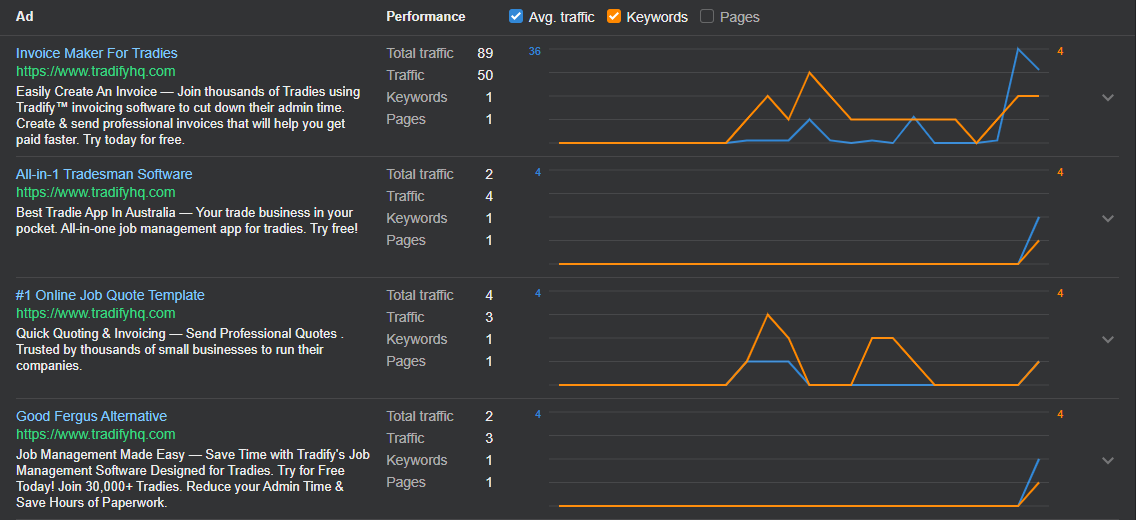Viewport: 1136px width, 520px height.
Task: Enable the Pages checkbox
Action: point(707,16)
